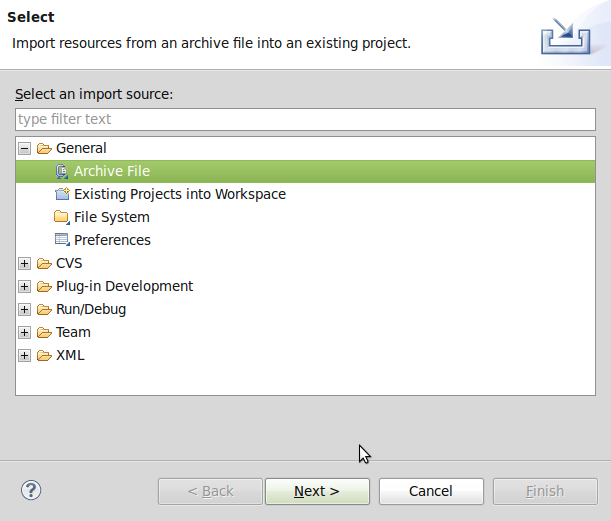Collapse the General tree node
The image size is (611, 521).
click(25, 148)
